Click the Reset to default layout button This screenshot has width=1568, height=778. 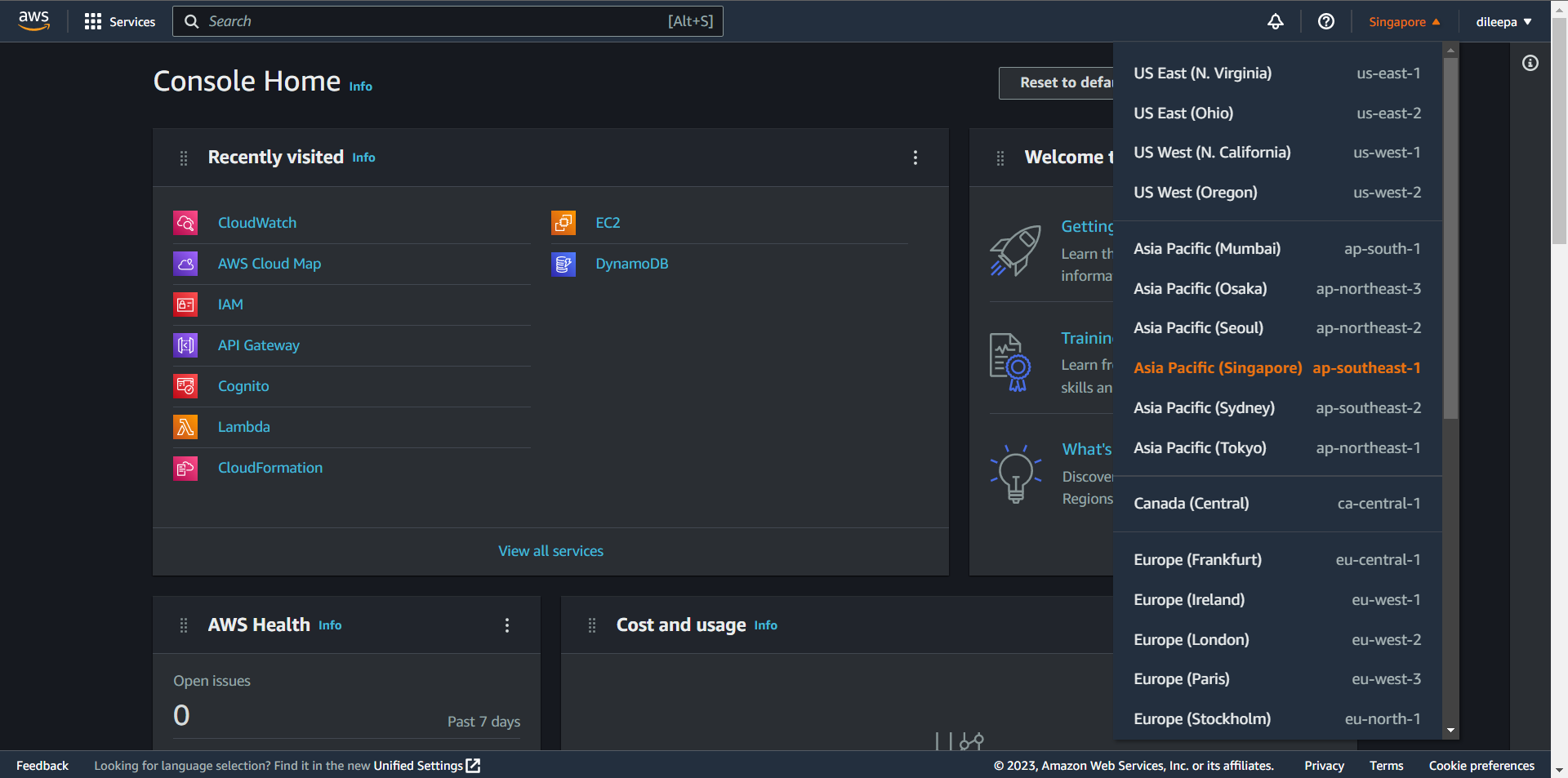pyautogui.click(x=1057, y=82)
